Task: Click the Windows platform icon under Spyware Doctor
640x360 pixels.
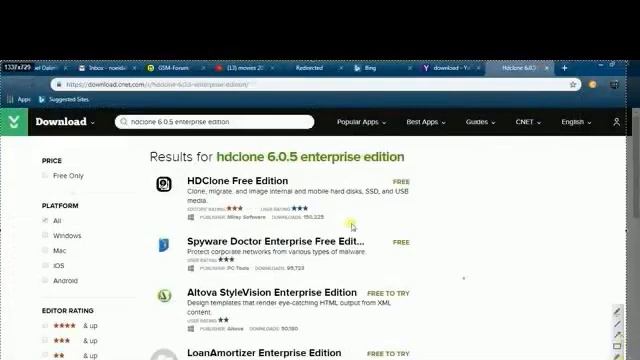Action: point(191,268)
